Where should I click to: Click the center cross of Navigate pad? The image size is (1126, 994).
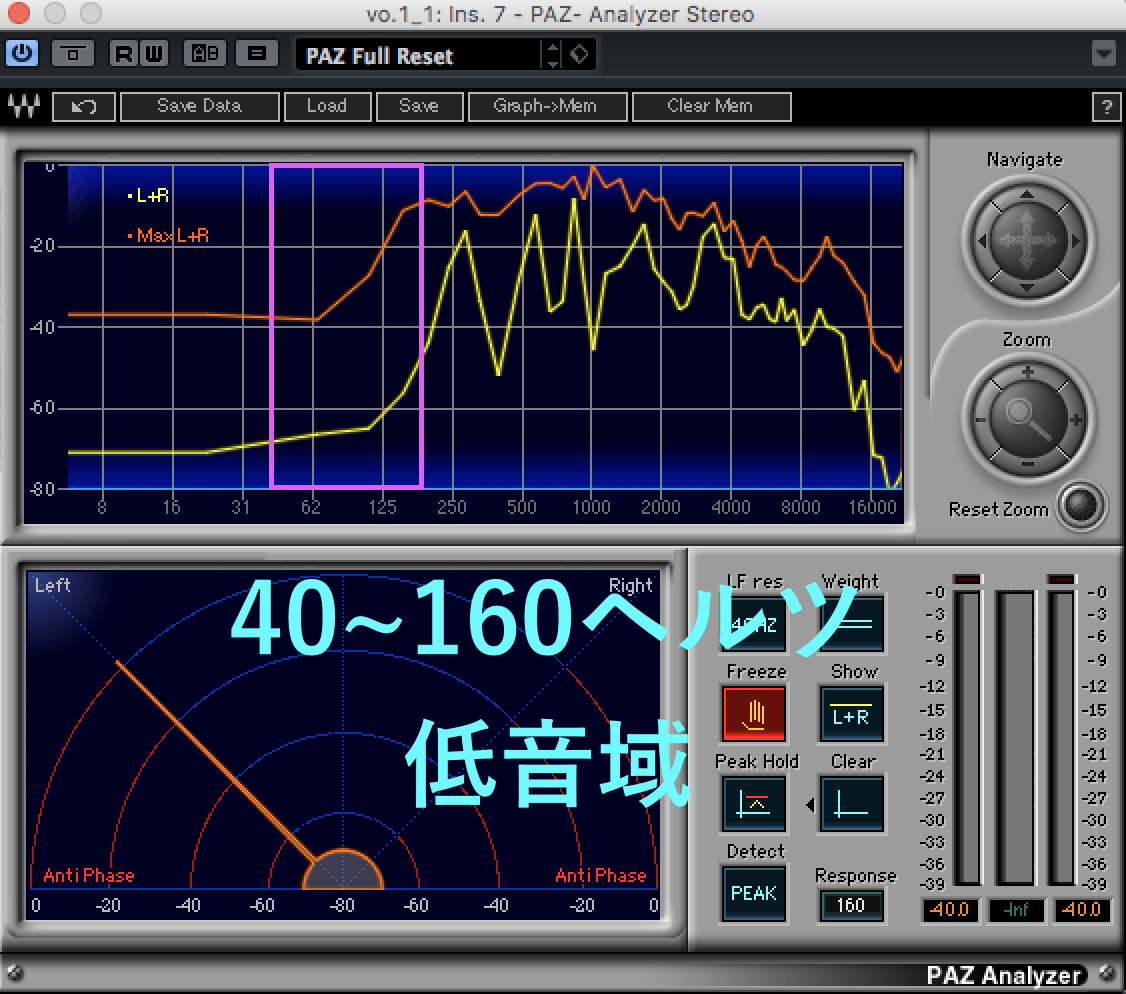point(1028,241)
